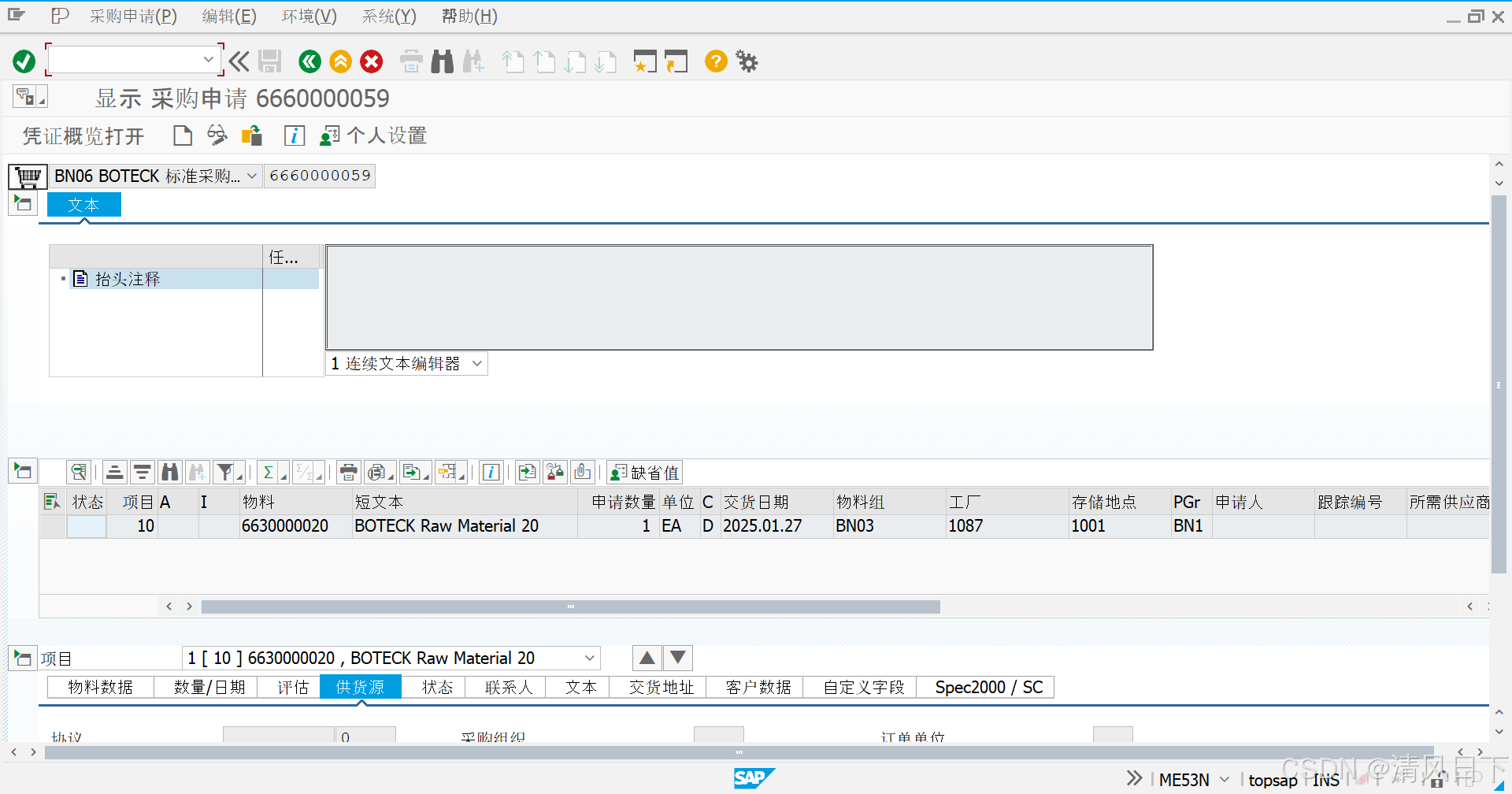
Task: Open the 采购申请(P) menu
Action: pos(133,17)
